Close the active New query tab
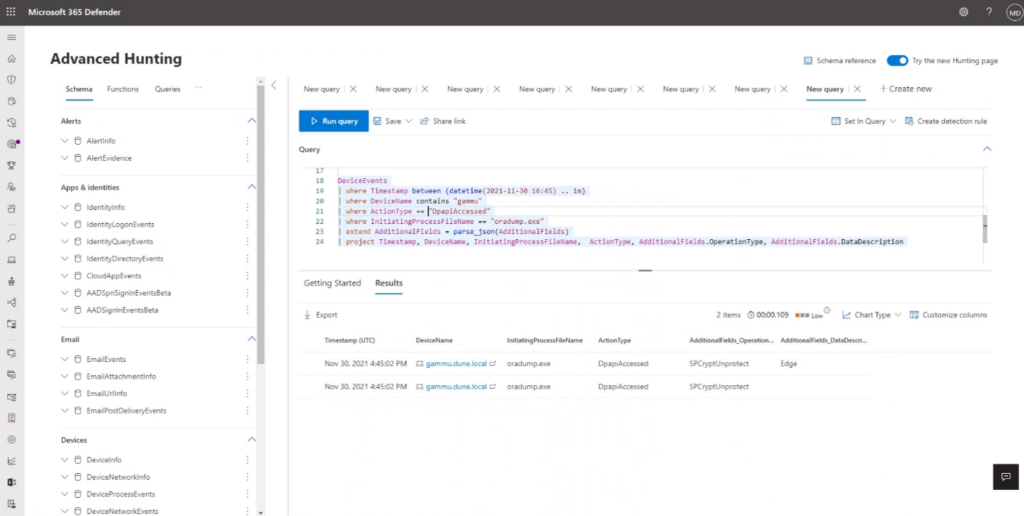The image size is (1024, 516). coord(856,89)
